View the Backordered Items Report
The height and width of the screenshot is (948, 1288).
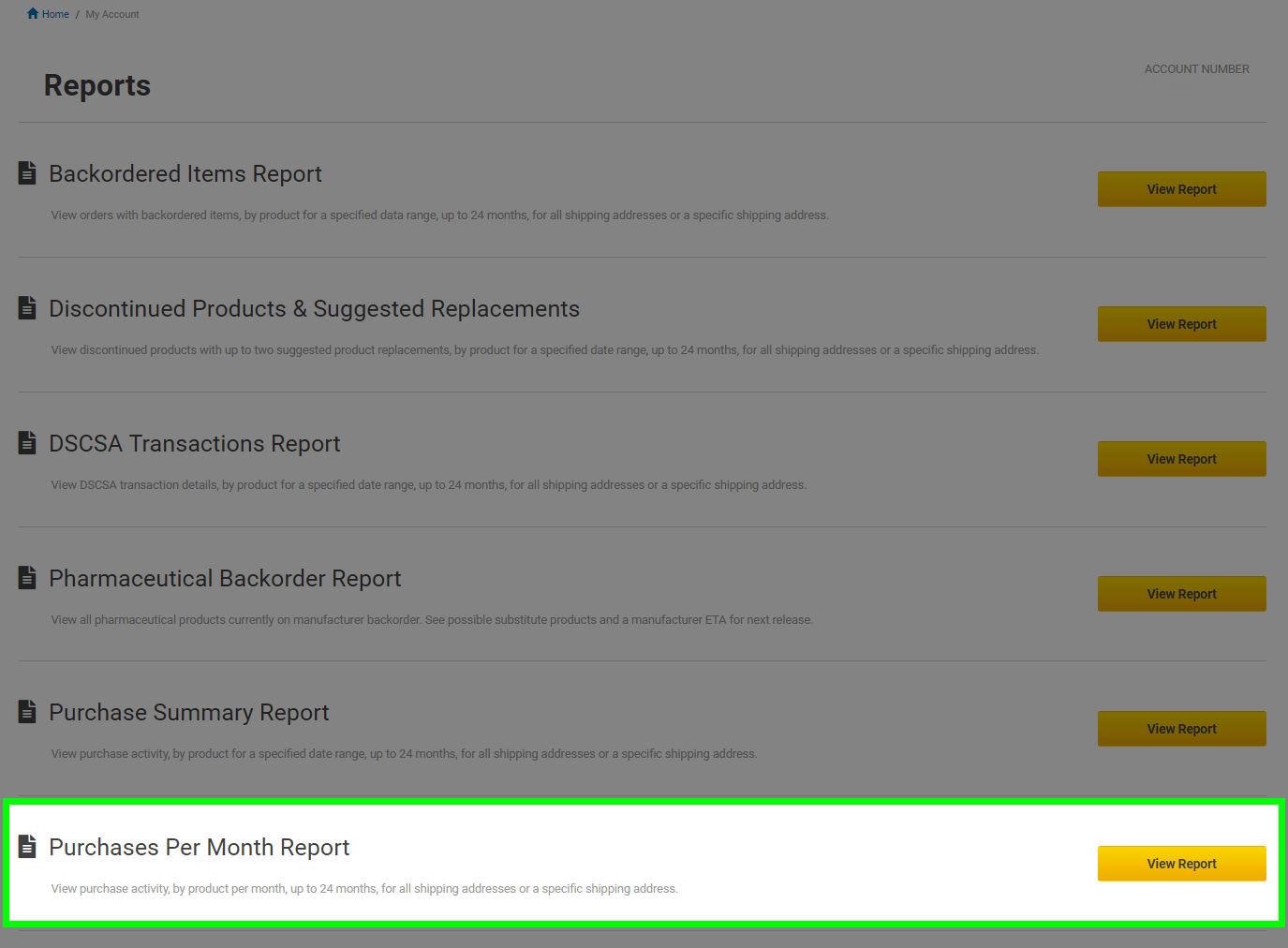(x=1181, y=189)
